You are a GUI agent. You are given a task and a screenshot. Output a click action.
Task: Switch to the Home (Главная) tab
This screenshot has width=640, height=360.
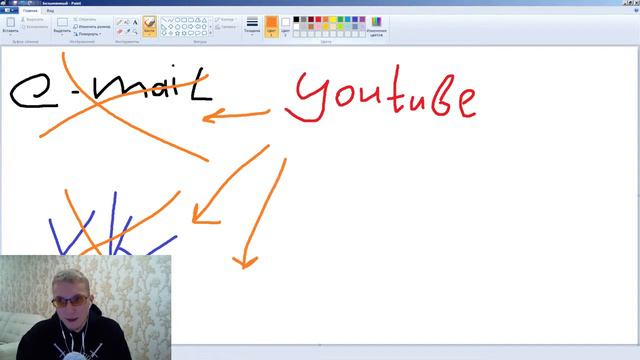click(x=30, y=11)
